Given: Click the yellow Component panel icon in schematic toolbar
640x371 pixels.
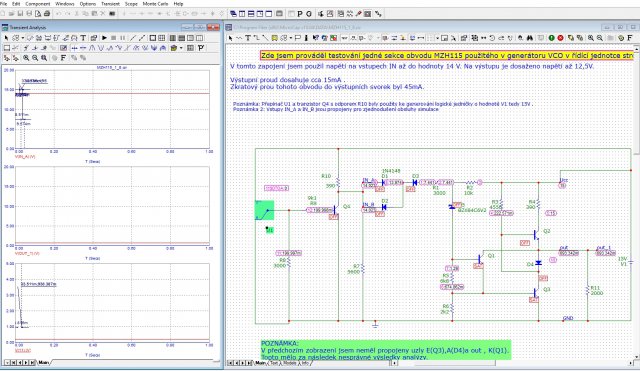Looking at the screenshot, I should click(x=274, y=38).
